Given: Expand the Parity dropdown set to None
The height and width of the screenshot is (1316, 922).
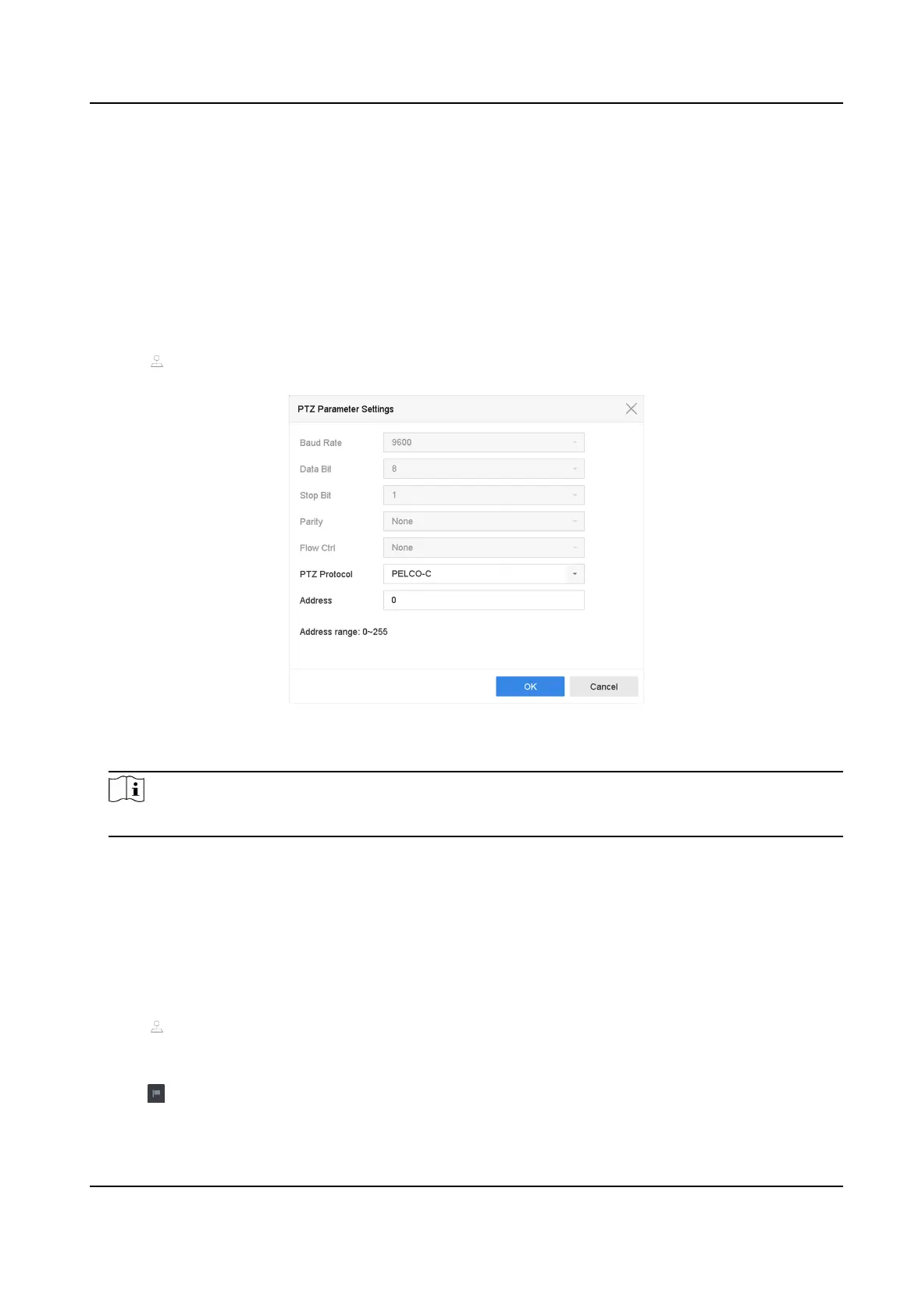Looking at the screenshot, I should click(483, 521).
